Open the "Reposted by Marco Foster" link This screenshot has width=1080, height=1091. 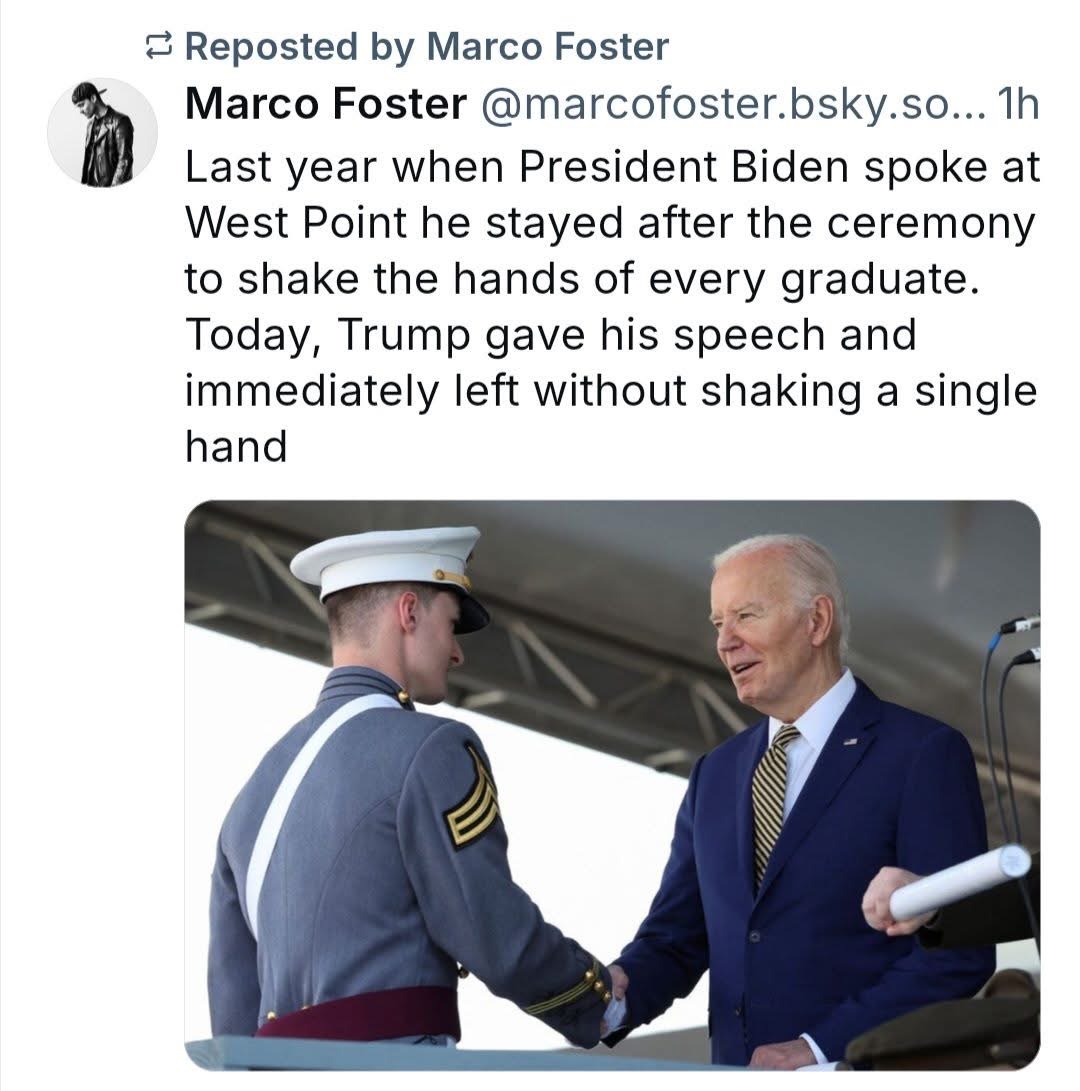[427, 45]
